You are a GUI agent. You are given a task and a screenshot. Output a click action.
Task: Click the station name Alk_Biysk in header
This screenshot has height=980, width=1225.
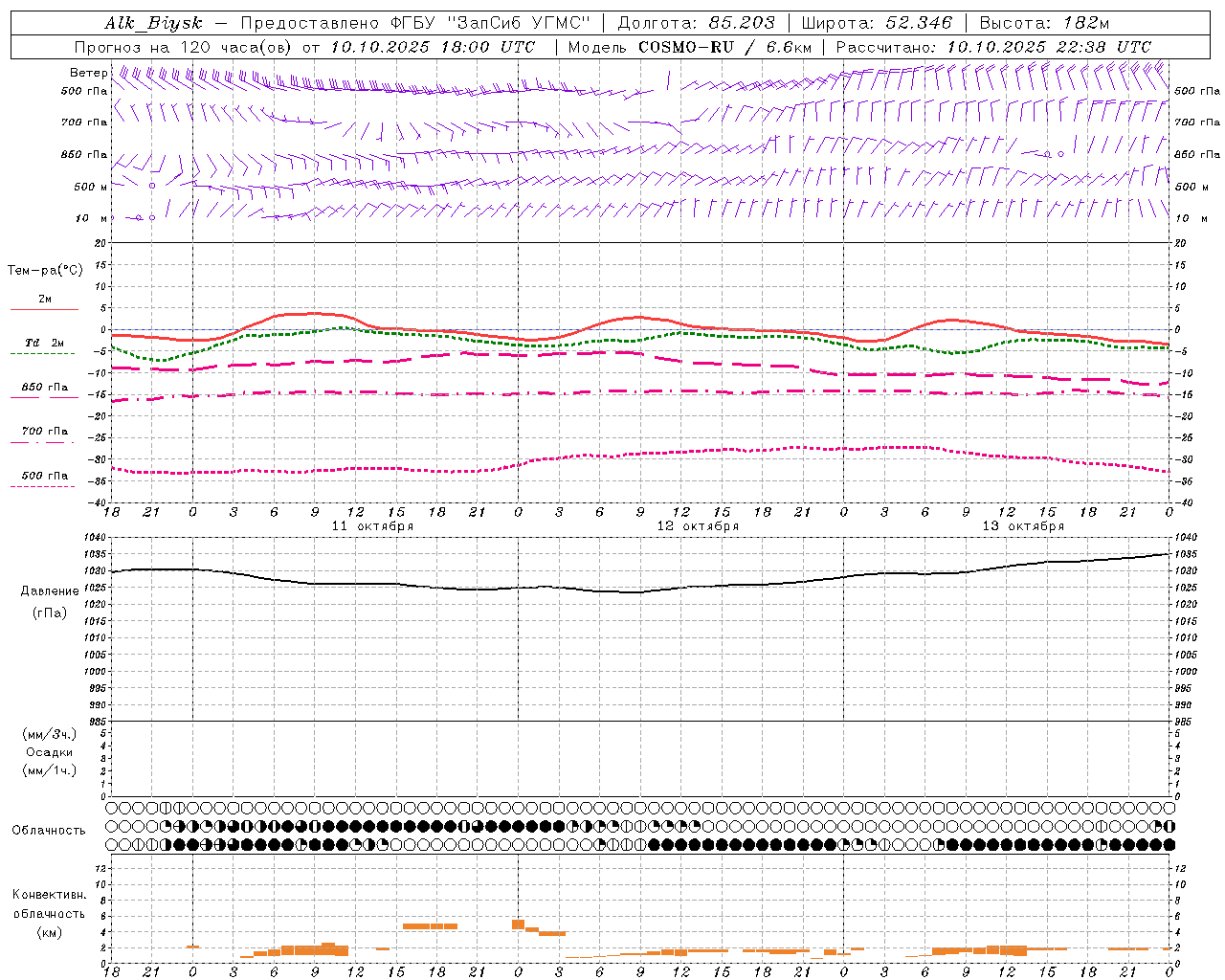click(x=154, y=23)
